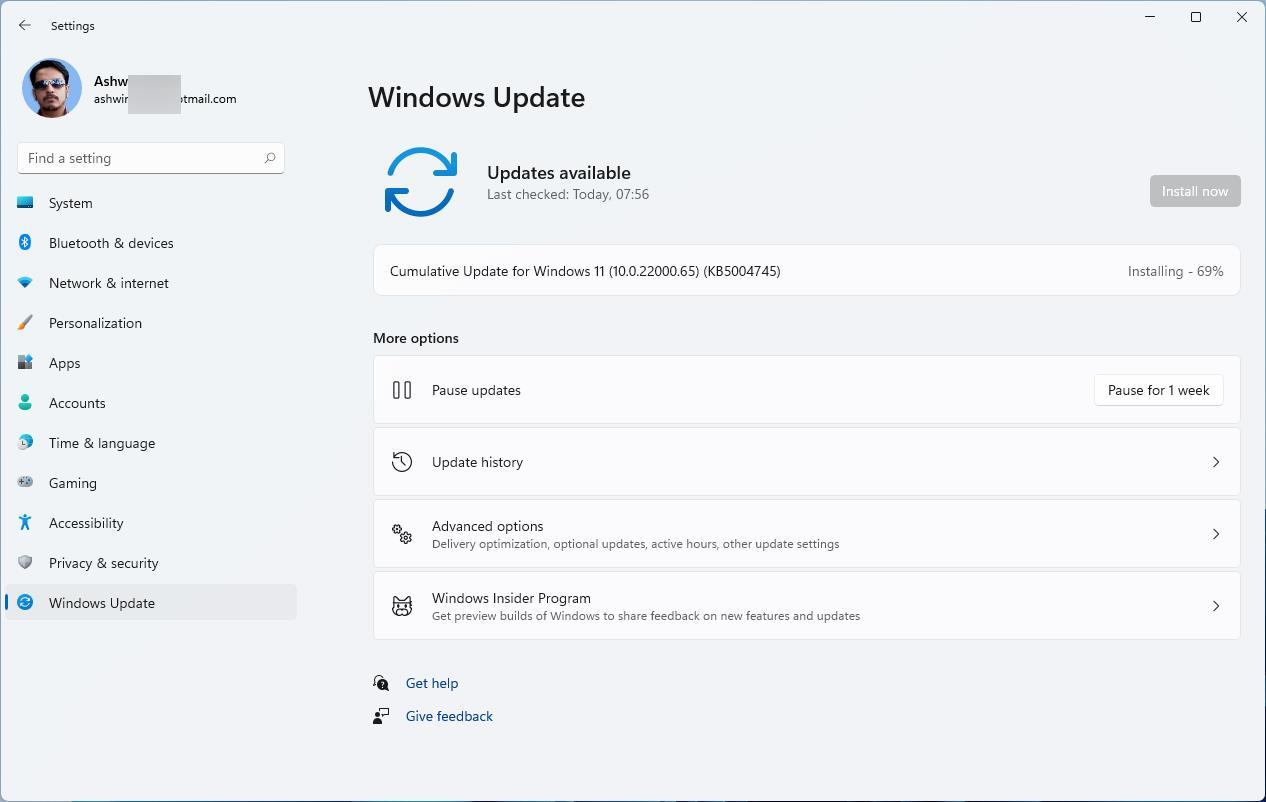This screenshot has width=1266, height=802.
Task: Click the Windows Update page title
Action: 477,97
